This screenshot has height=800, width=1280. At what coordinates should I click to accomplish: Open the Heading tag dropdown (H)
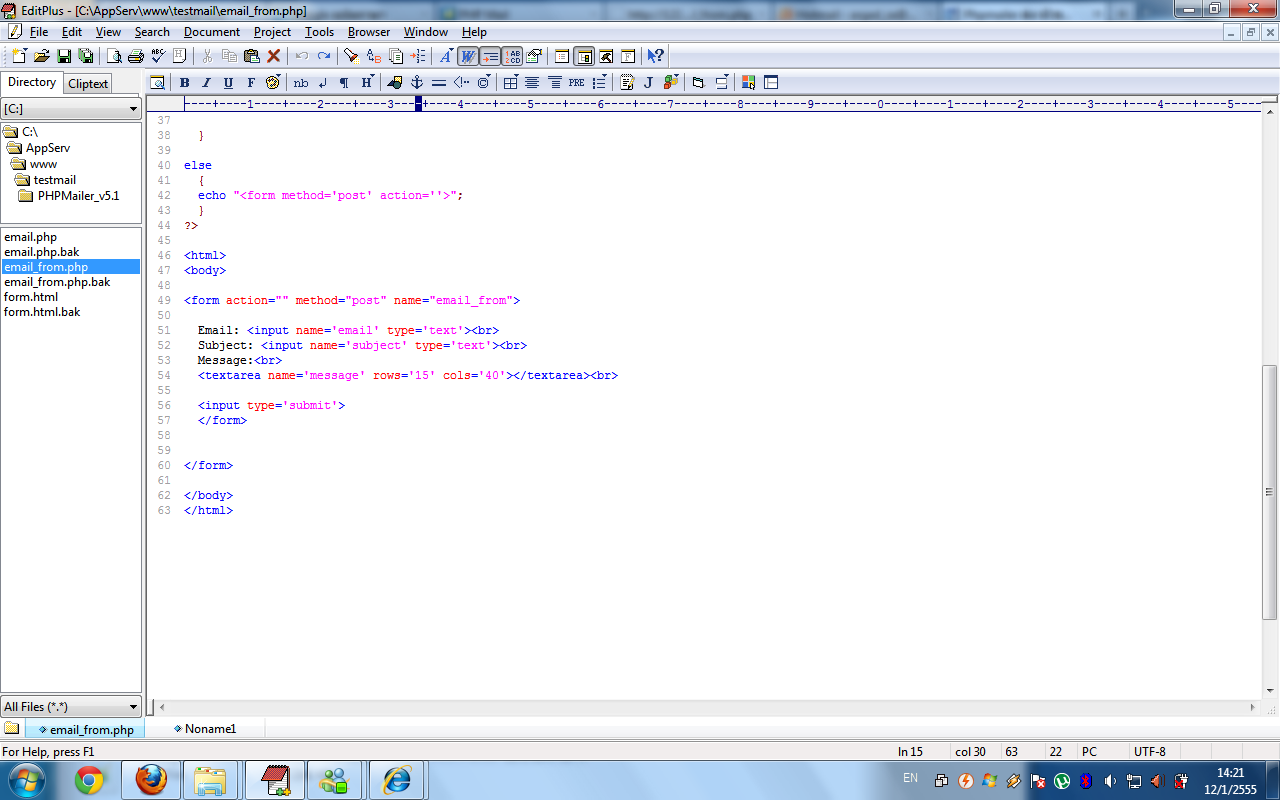point(367,83)
